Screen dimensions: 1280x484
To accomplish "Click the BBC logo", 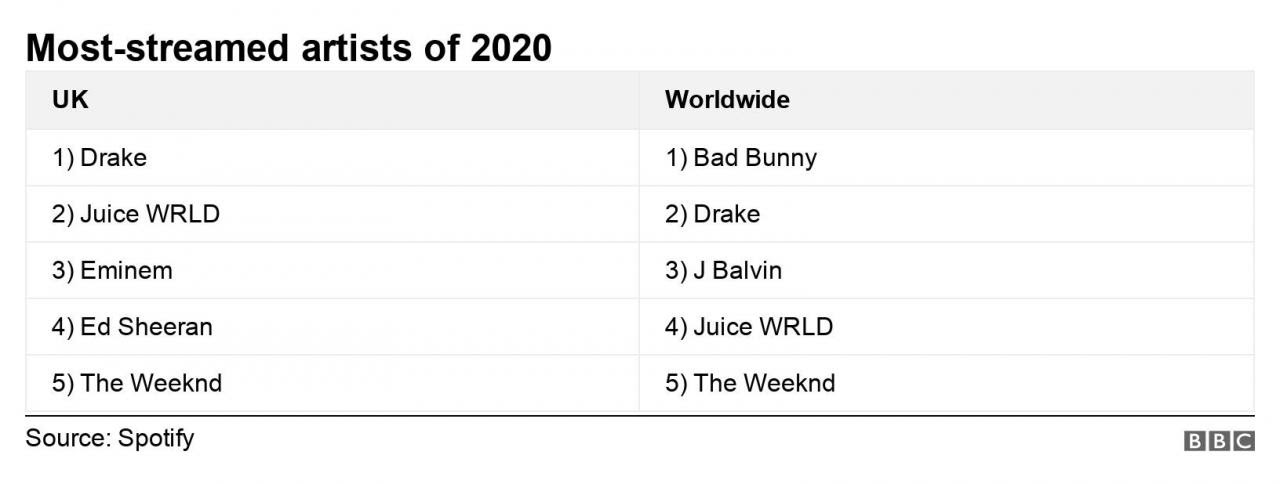I will tap(1219, 441).
